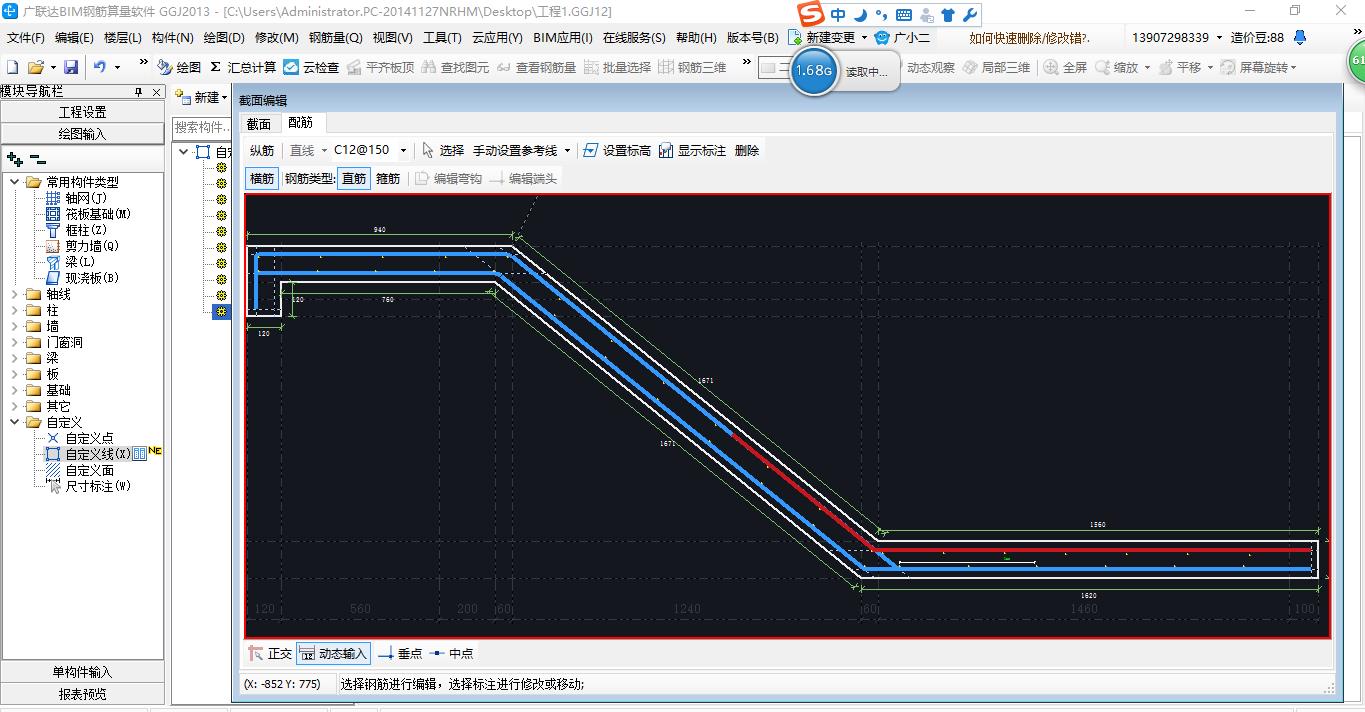
Task: Select 轴网(J) grid item
Action: (x=77, y=198)
